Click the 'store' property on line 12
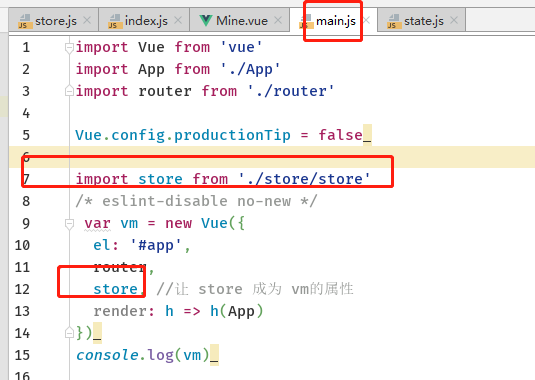Screen dimensions: 535x380 point(115,289)
